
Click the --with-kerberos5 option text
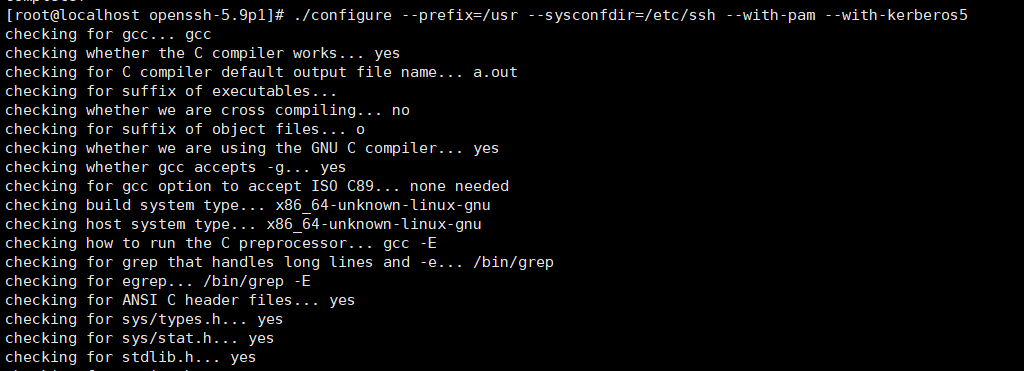(896, 15)
